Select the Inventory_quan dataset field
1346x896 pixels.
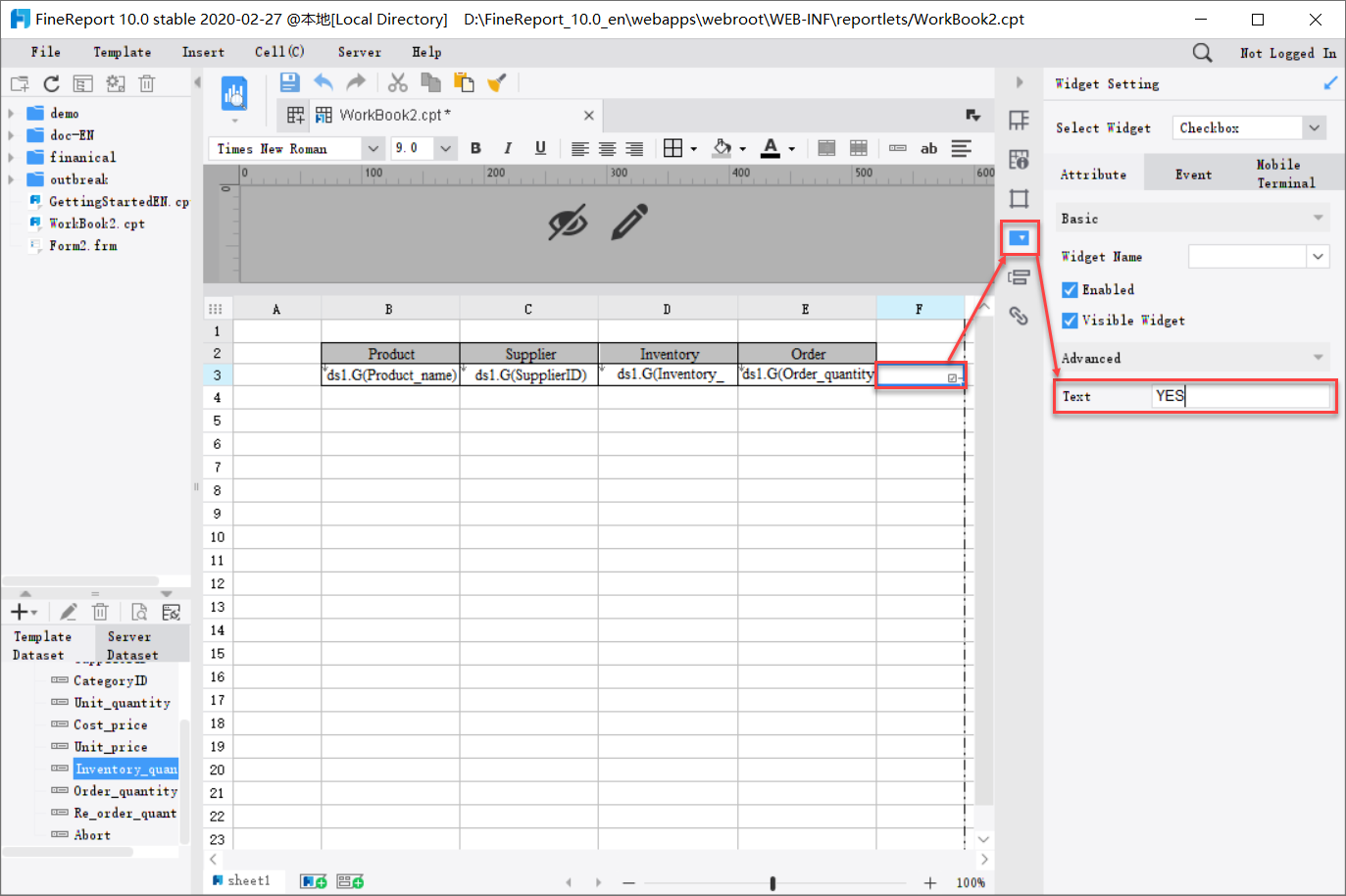[x=126, y=769]
